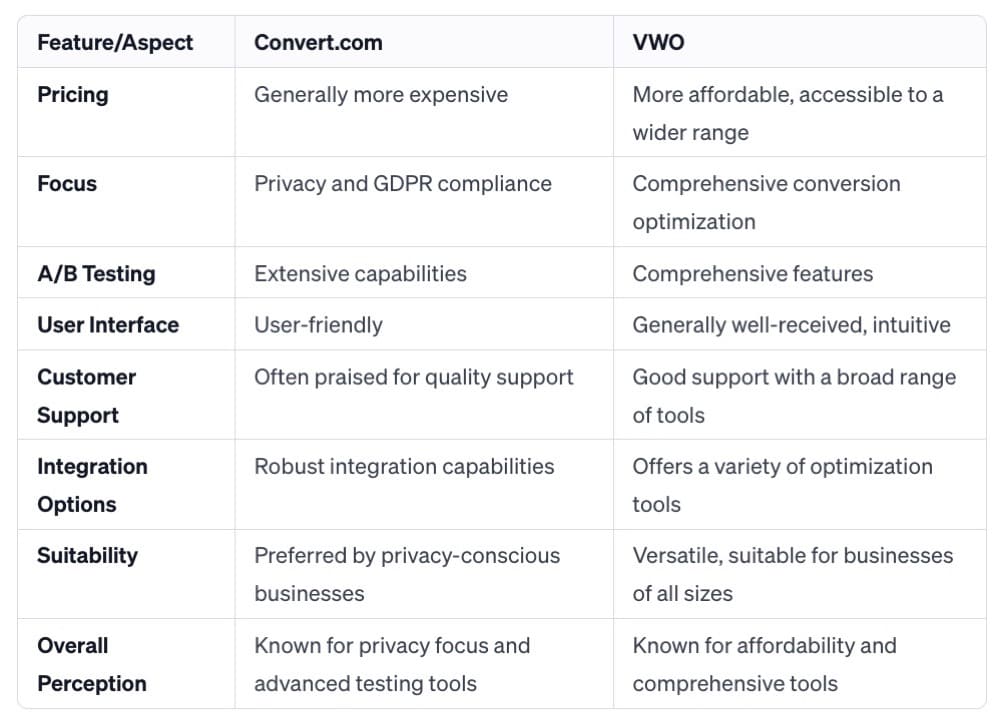The image size is (1000, 719).
Task: Click the "Feature/Aspect" column header
Action: tap(115, 43)
